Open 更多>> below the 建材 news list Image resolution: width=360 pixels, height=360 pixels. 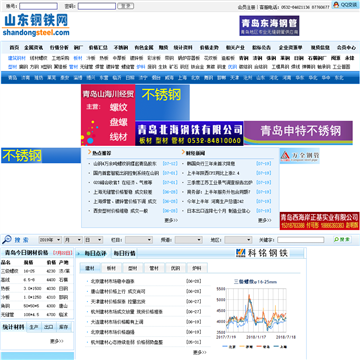pos(200,352)
